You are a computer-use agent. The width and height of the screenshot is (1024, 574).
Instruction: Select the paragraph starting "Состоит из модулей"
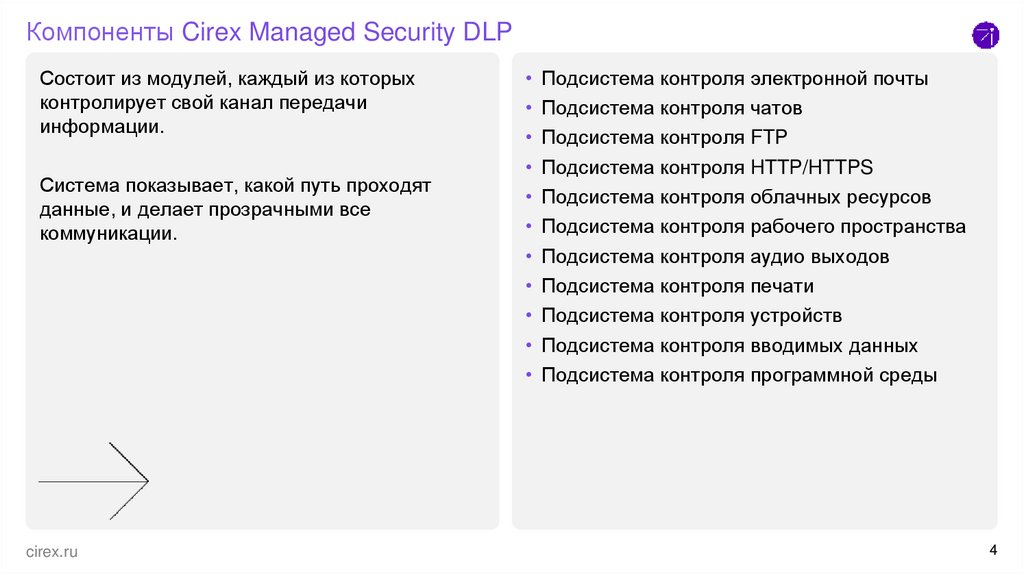click(x=228, y=103)
